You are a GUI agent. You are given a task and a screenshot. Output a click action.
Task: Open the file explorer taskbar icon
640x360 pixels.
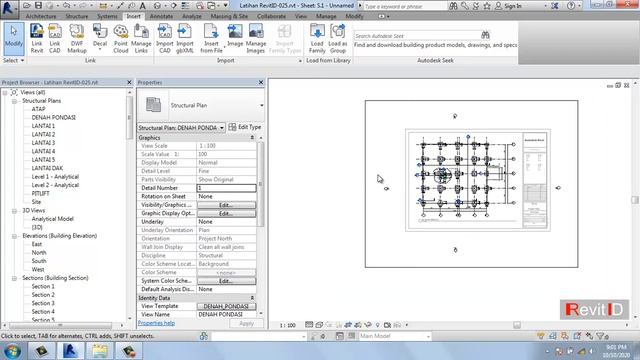99,351
